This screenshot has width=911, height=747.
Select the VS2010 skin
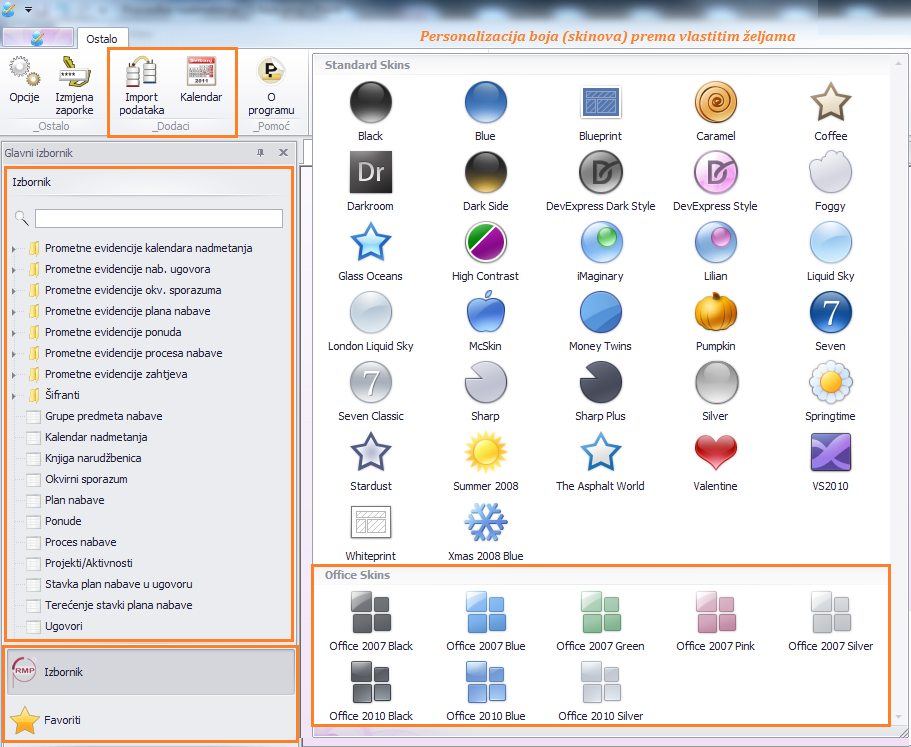coord(830,461)
